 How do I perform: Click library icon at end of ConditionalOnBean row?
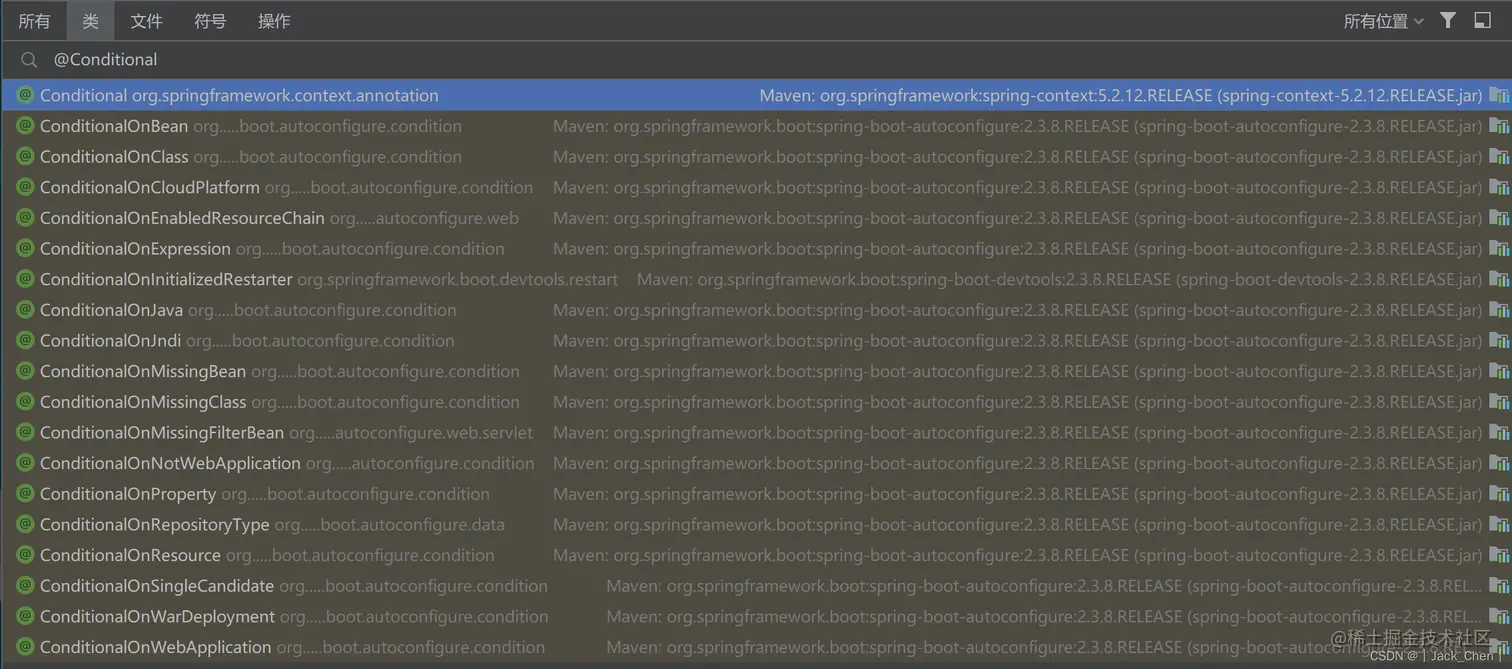pyautogui.click(x=1499, y=126)
